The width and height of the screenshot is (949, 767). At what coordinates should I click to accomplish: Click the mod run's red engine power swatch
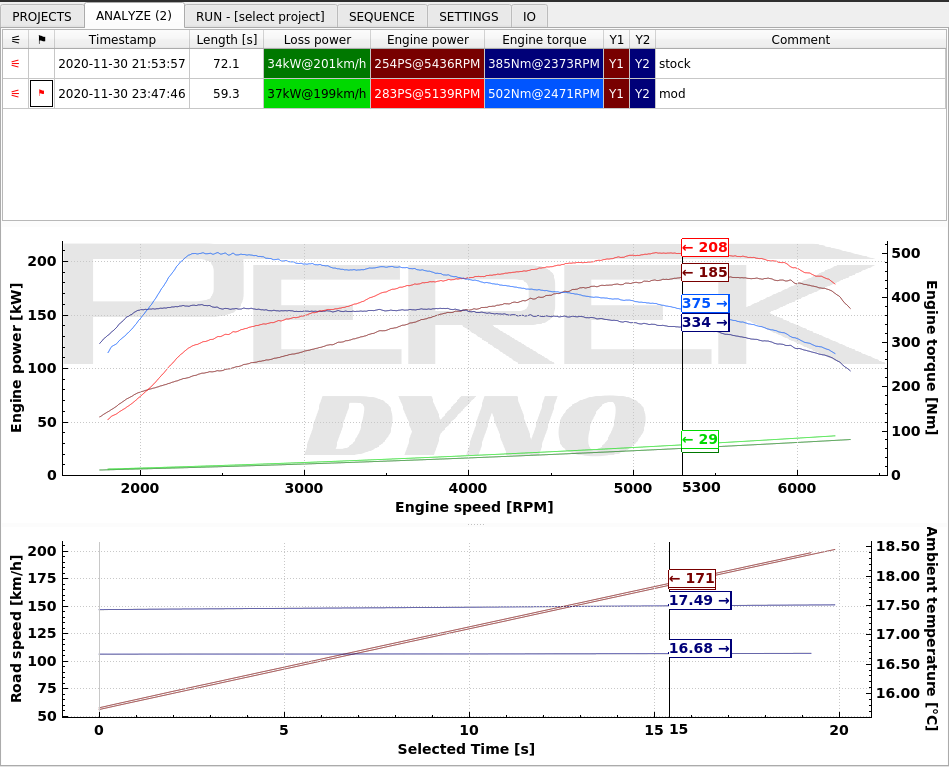pyautogui.click(x=427, y=94)
